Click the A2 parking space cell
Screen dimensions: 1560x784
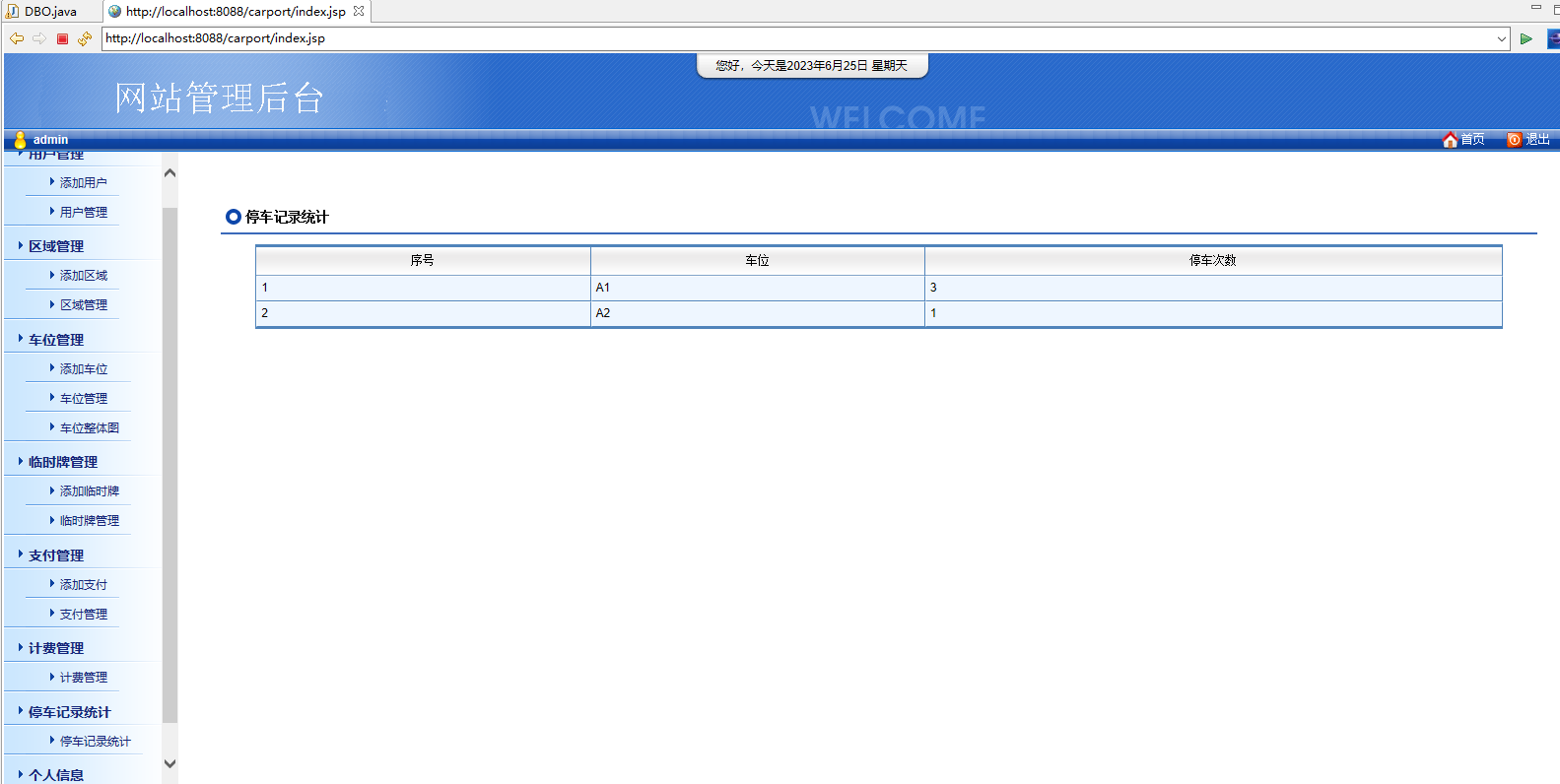pyautogui.click(x=757, y=313)
